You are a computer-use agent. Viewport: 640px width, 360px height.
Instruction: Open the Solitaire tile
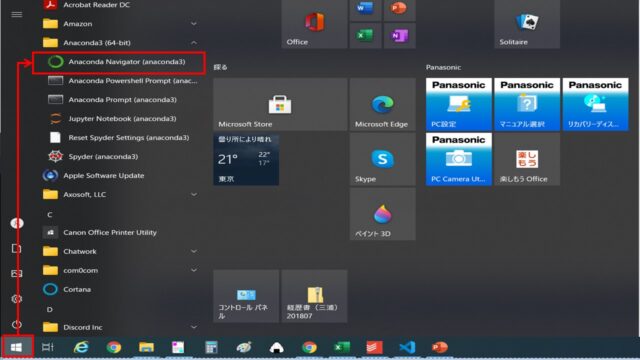point(527,24)
